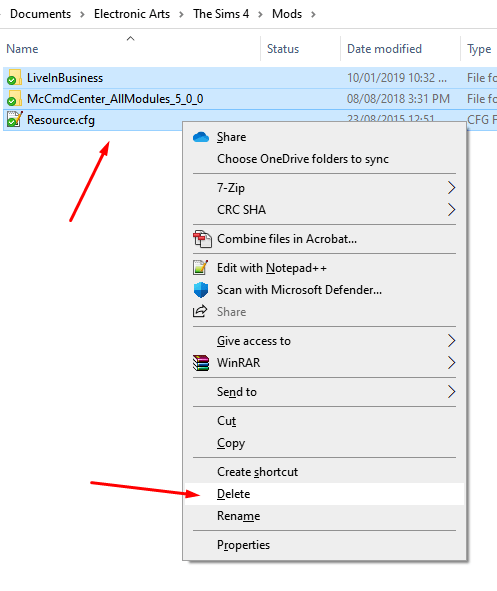Click the Combine files in Acrobat icon
The height and width of the screenshot is (591, 497).
202,239
